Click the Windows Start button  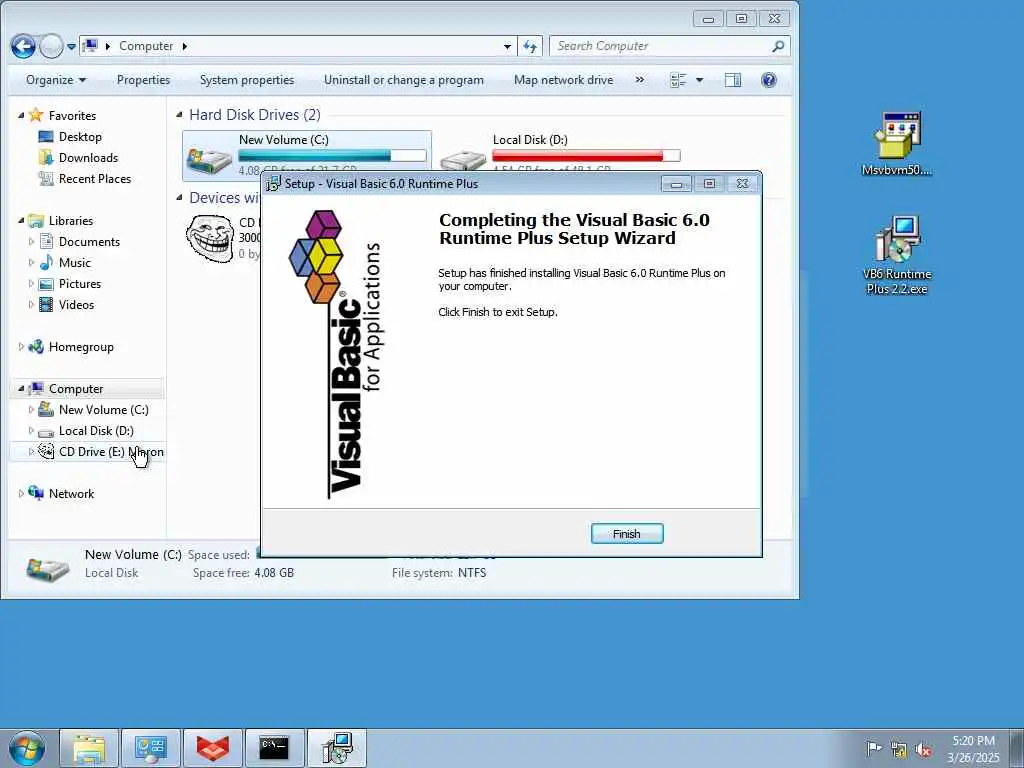tap(27, 748)
